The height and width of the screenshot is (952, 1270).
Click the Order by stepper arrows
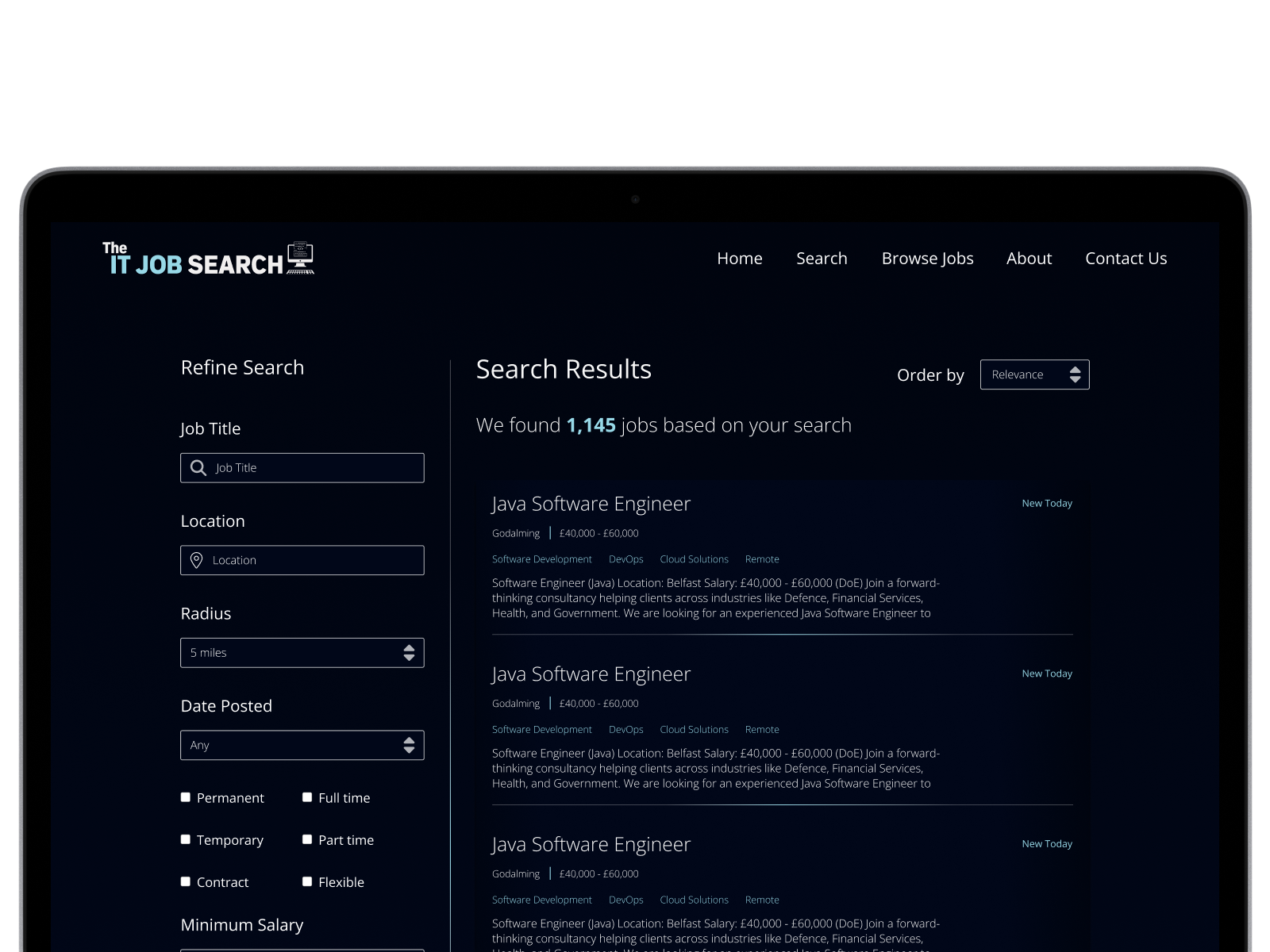pos(1076,374)
